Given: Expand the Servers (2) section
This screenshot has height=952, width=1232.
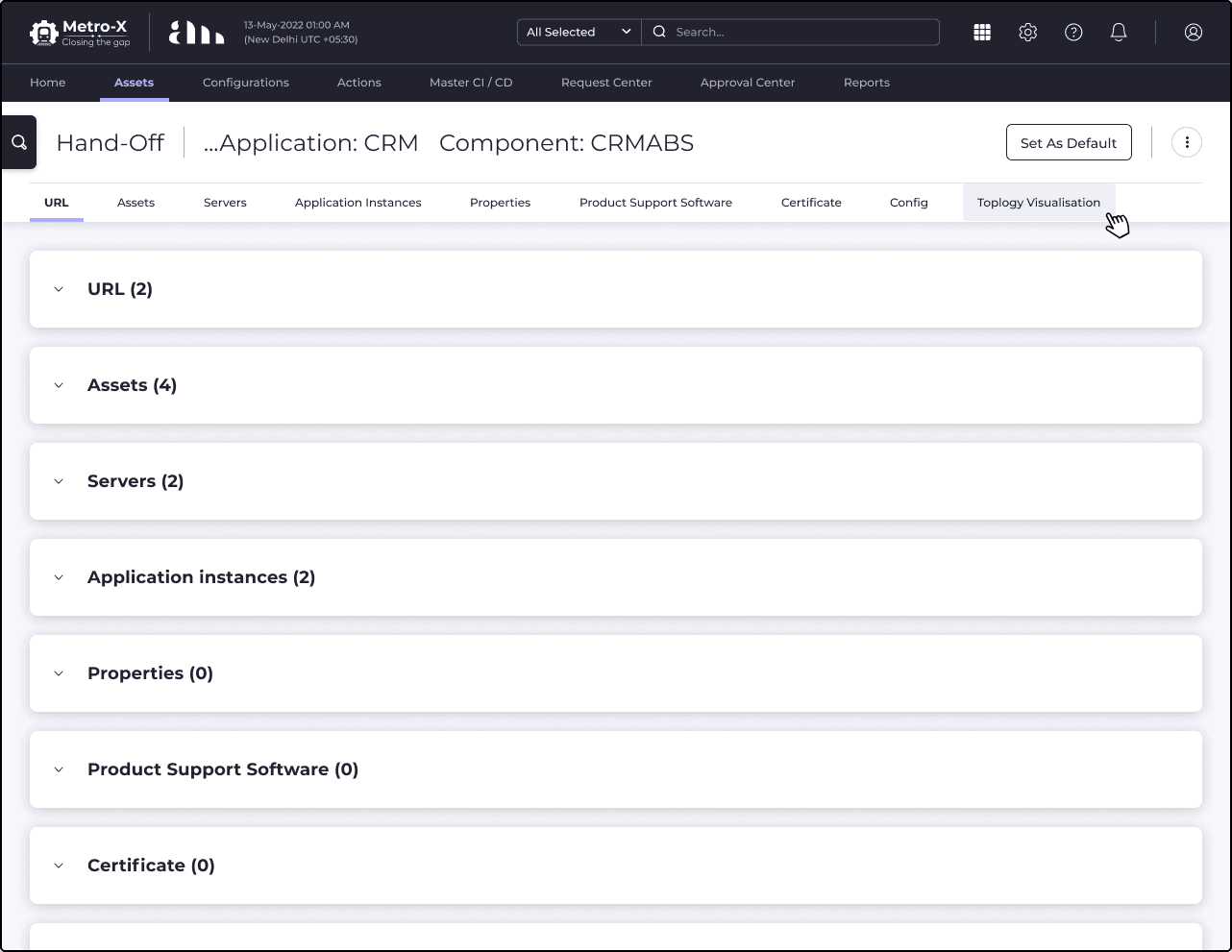Looking at the screenshot, I should tap(616, 481).
